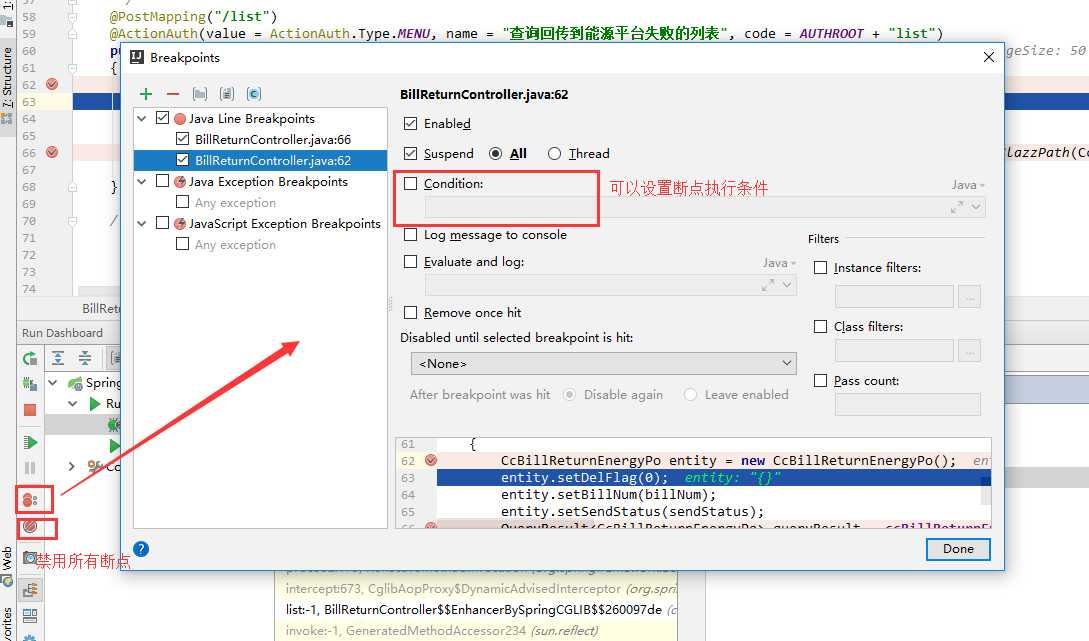Open Breakpoints dialog help question mark
This screenshot has width=1089, height=641.
[141, 549]
